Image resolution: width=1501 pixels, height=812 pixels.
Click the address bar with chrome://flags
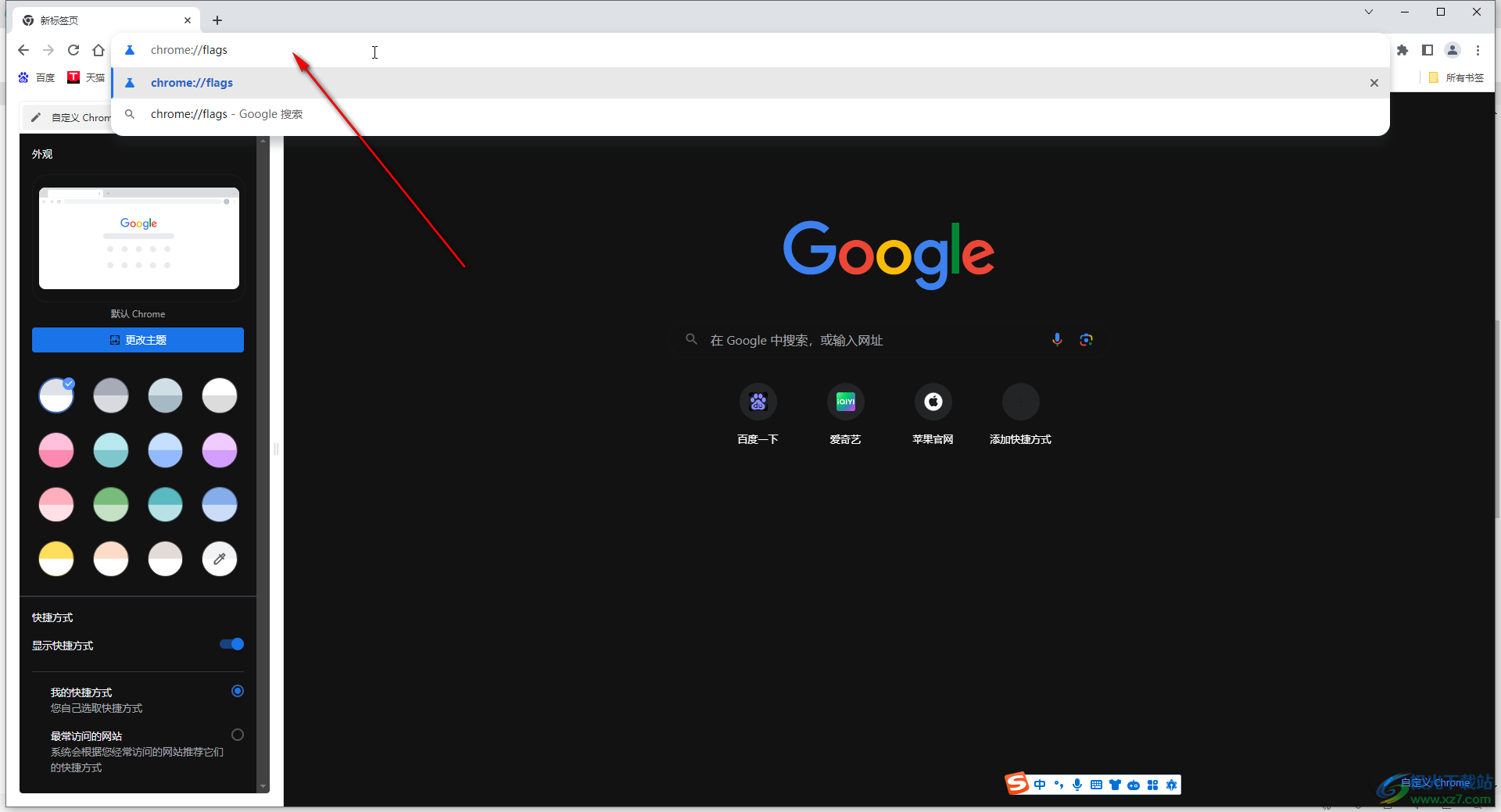(750, 50)
